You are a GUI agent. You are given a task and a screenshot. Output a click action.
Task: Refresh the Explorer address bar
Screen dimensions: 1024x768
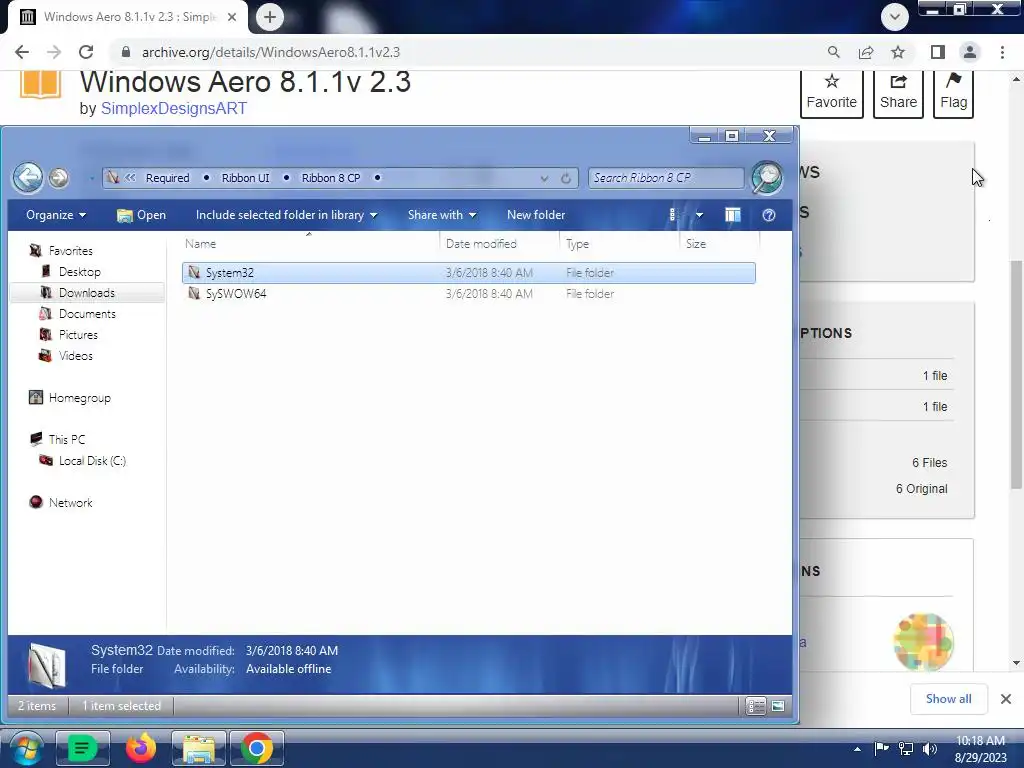566,178
